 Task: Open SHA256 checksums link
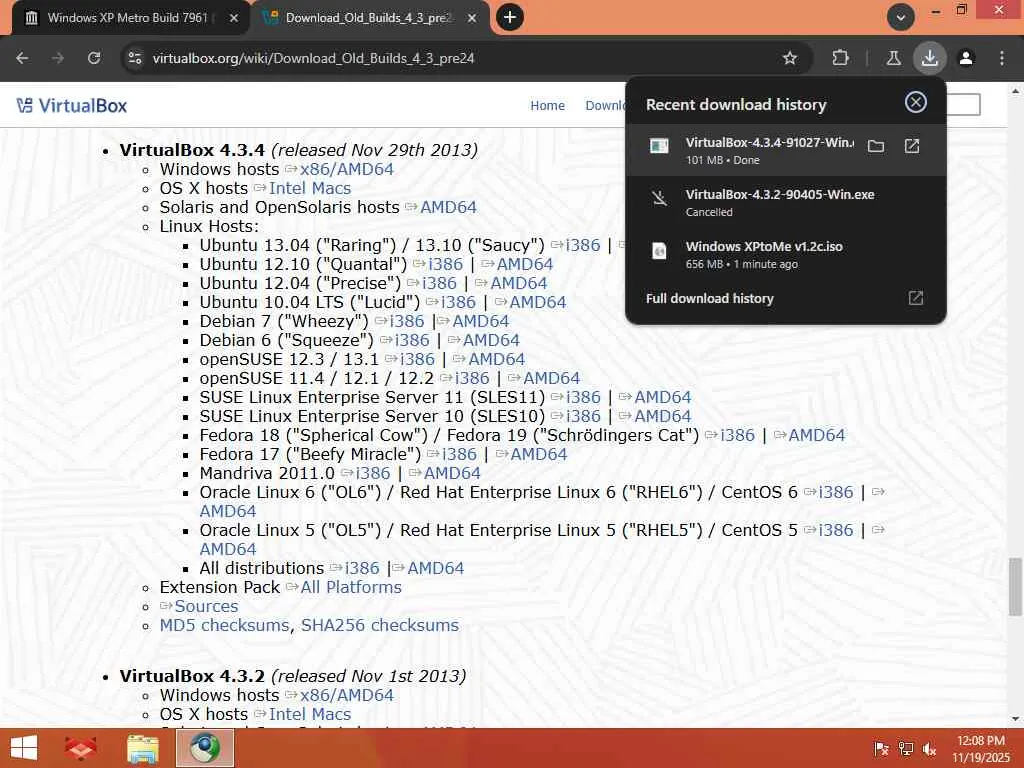[x=379, y=624]
